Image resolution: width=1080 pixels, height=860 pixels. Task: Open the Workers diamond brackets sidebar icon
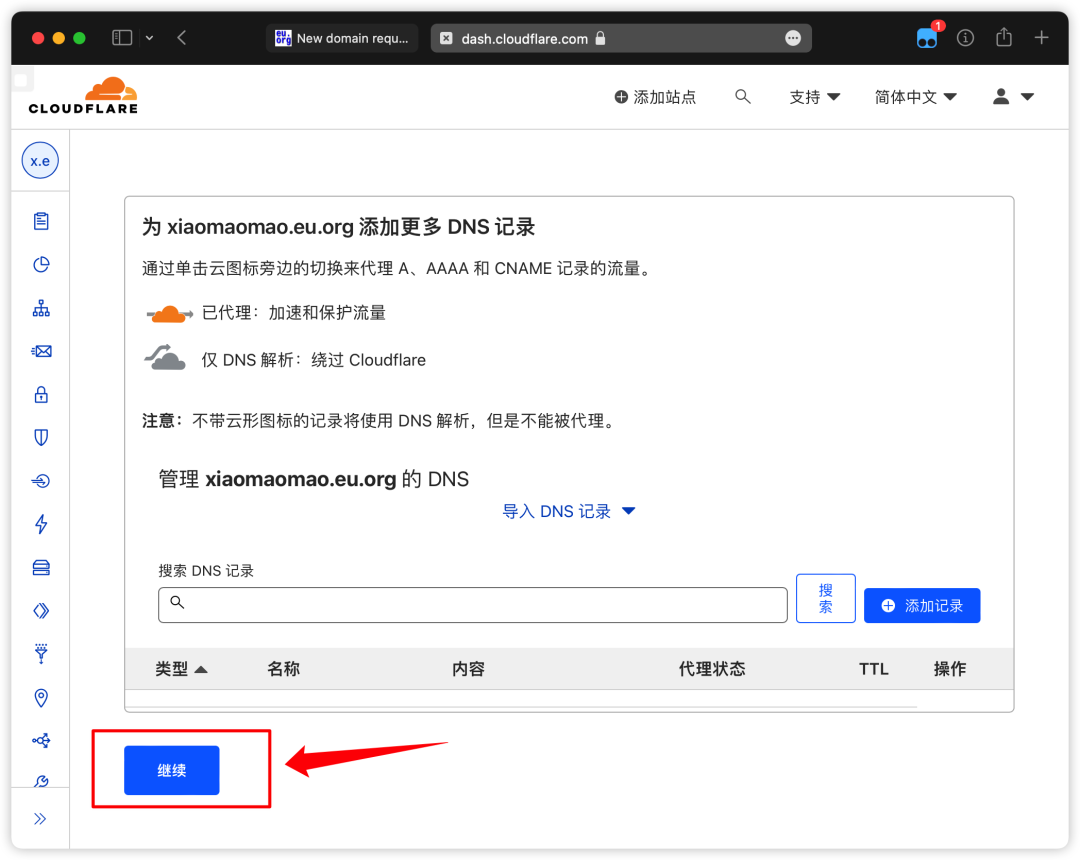point(41,611)
